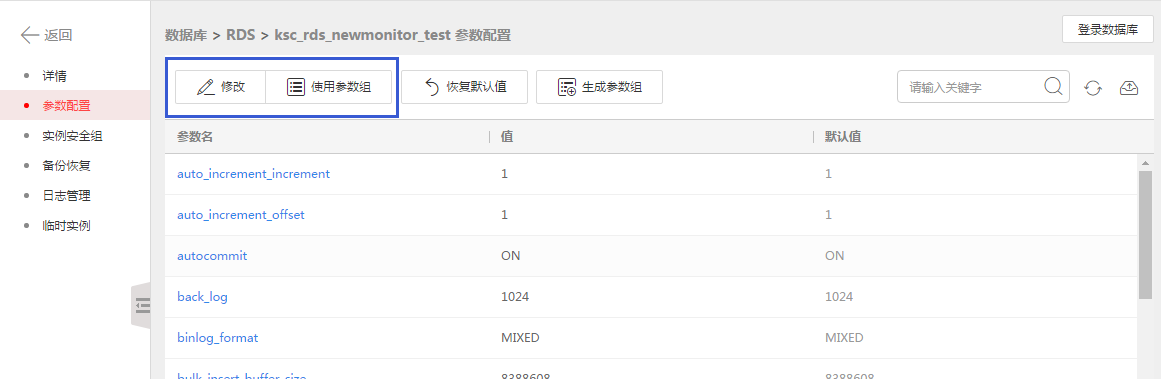
Task: Open the auto_increment_increment parameter link
Action: click(253, 174)
